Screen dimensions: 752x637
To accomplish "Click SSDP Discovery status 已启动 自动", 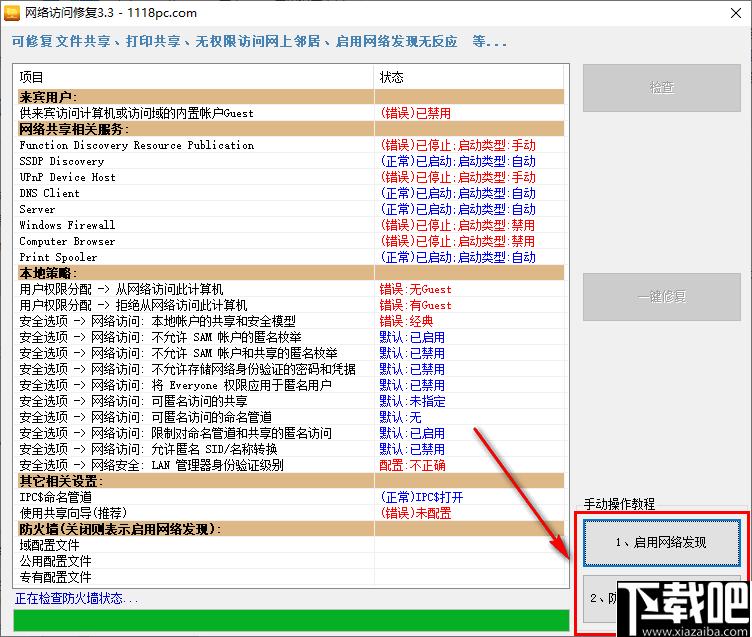I will tap(458, 161).
